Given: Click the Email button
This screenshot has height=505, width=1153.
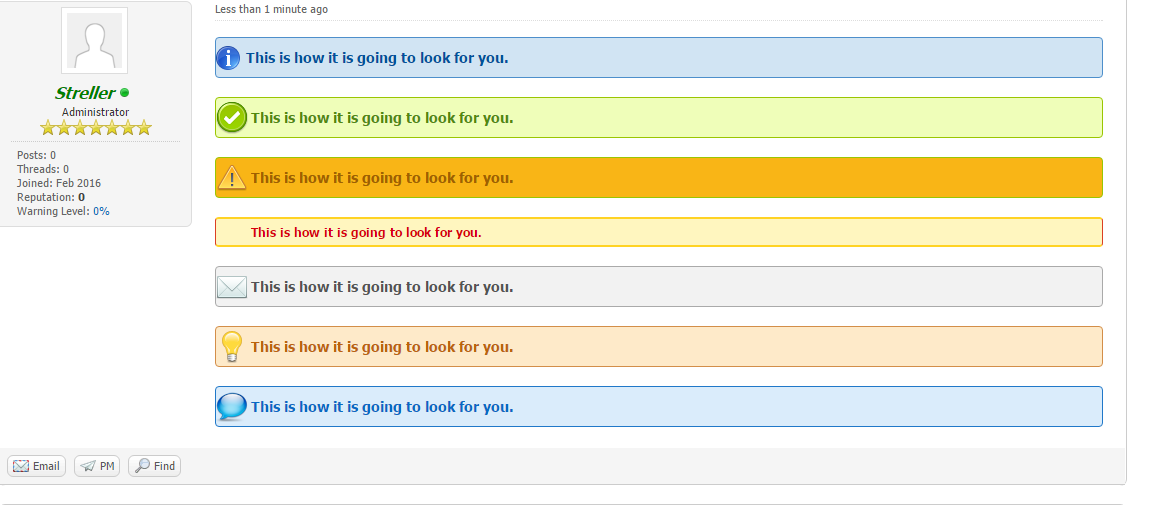Looking at the screenshot, I should point(37,466).
